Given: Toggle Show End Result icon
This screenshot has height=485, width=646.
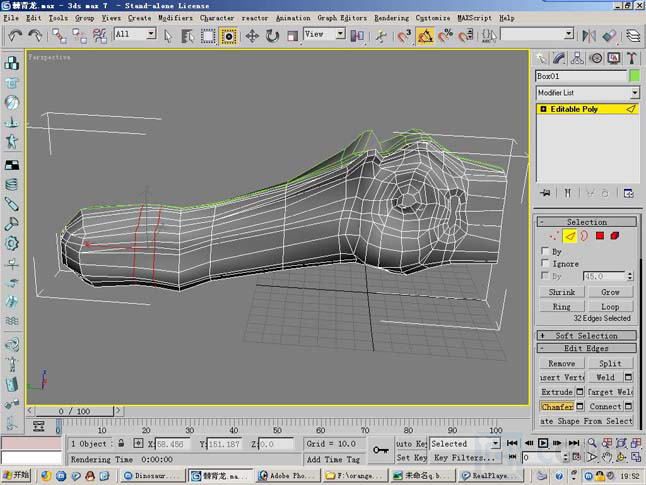Looking at the screenshot, I should click(x=567, y=193).
